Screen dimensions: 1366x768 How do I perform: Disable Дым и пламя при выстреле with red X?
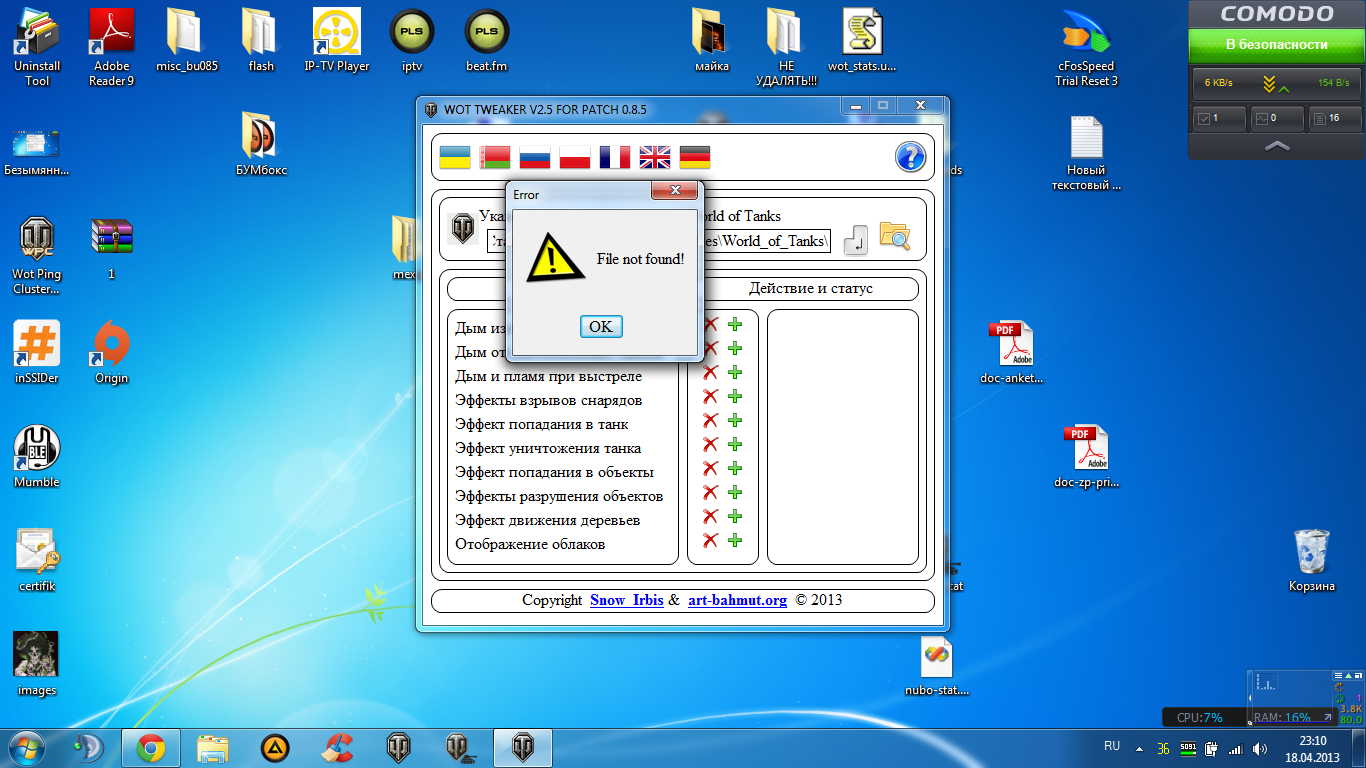[711, 372]
